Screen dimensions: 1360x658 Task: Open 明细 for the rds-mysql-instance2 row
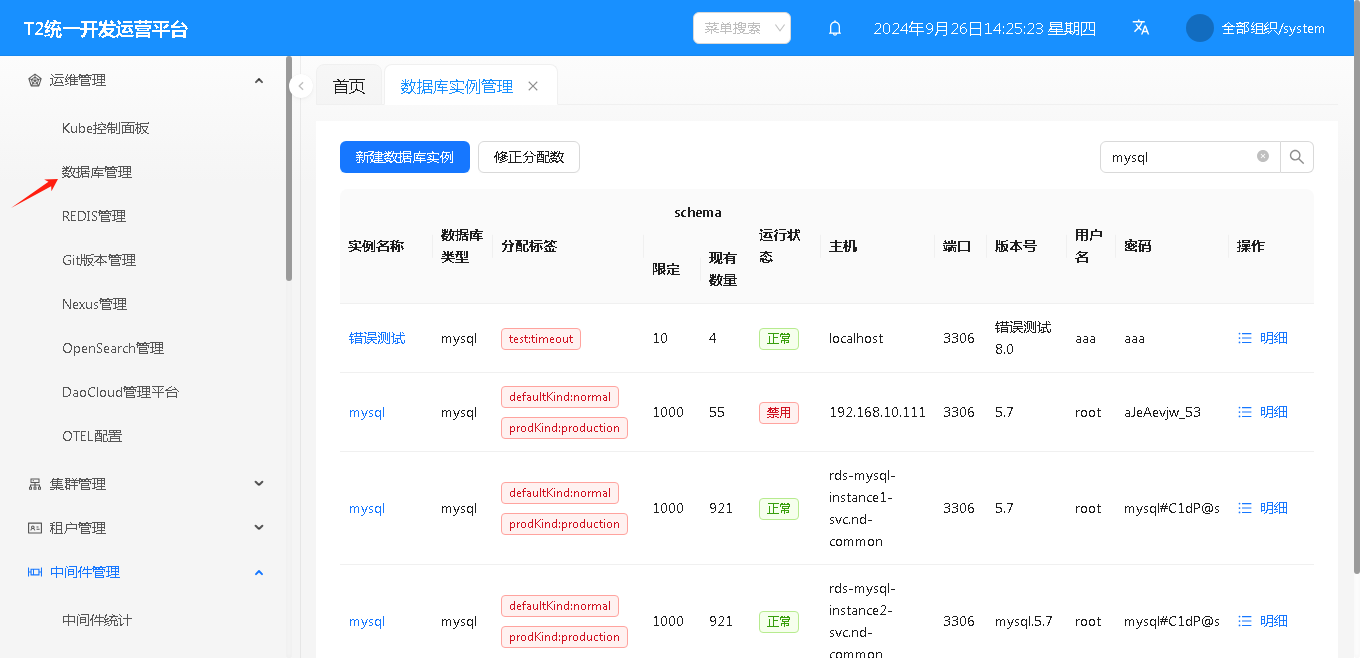tap(1263, 621)
